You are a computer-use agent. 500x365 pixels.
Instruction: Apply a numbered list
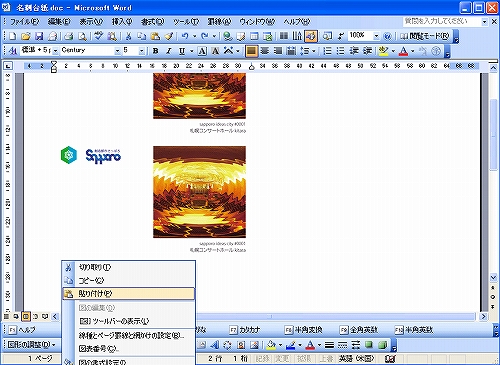327,51
